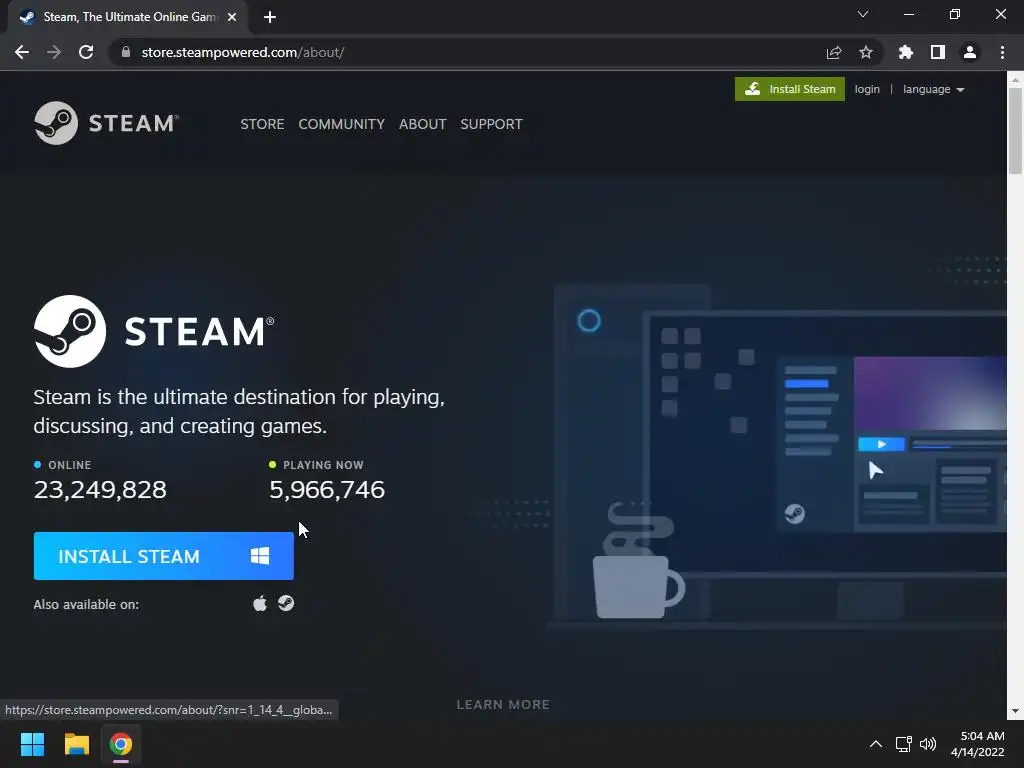
Task: Click the online count 23,249,828
Action: 100,490
